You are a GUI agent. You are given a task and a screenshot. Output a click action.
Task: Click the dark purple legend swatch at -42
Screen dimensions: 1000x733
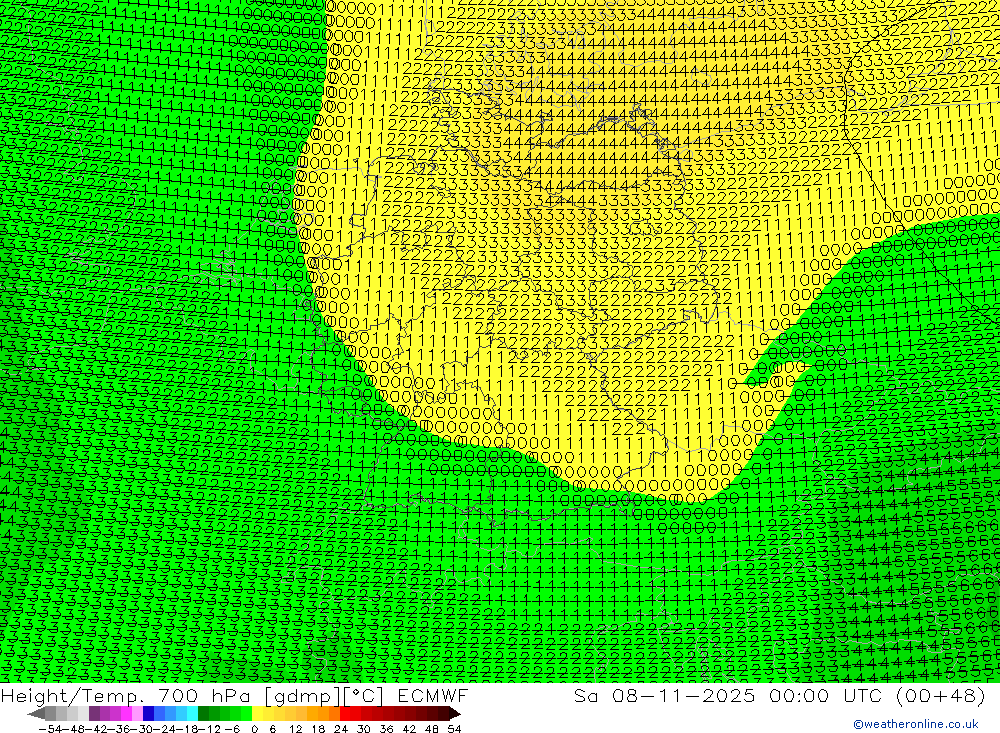[94, 713]
